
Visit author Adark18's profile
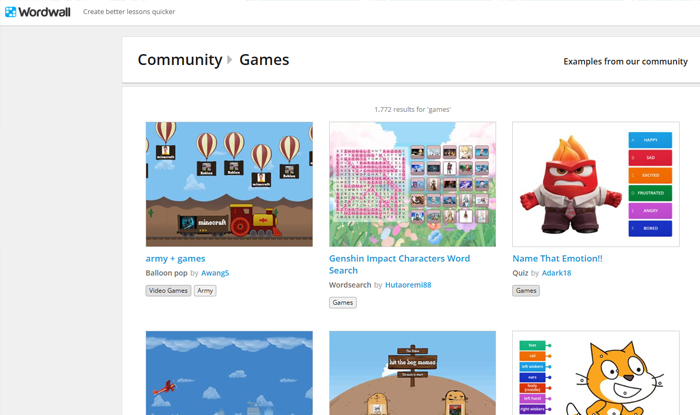(x=556, y=273)
